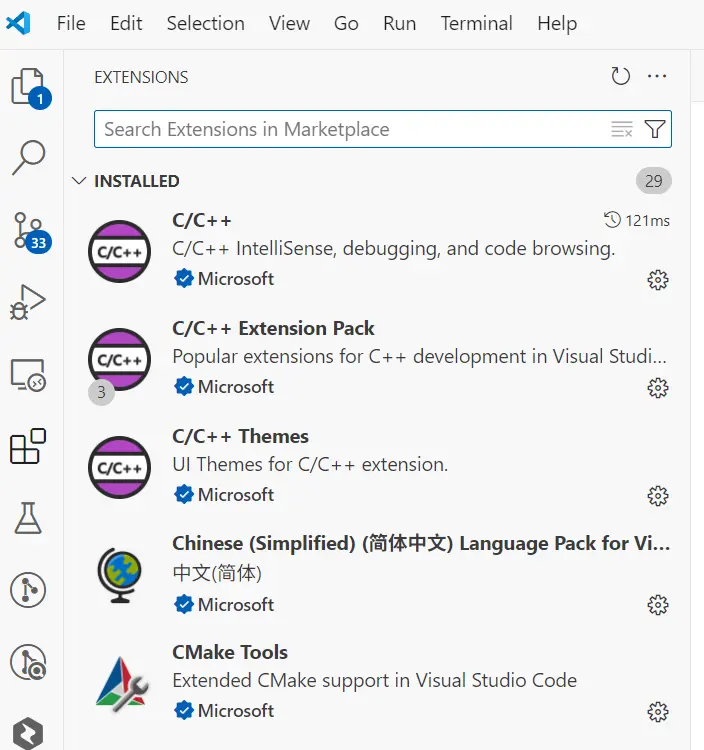Viewport: 704px width, 750px height.
Task: Open the Search view icon
Action: pyautogui.click(x=29, y=157)
